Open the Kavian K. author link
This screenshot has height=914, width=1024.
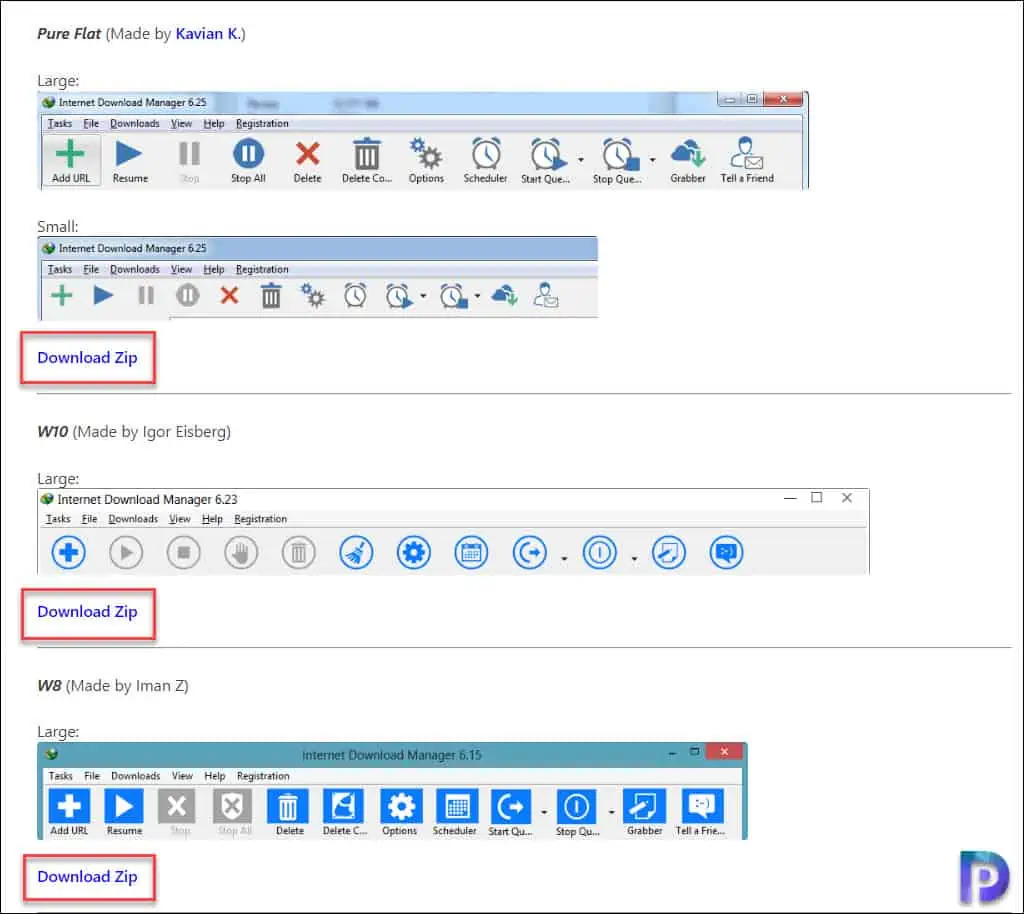[207, 34]
